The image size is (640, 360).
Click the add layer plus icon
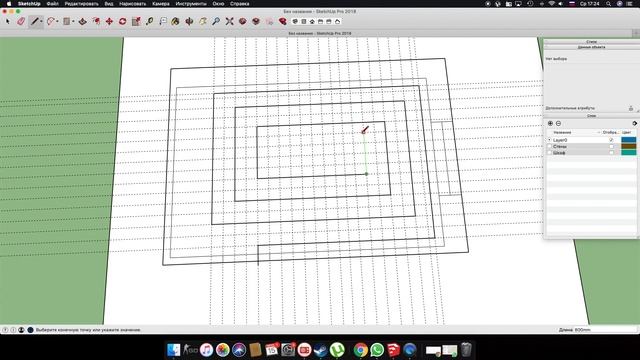(x=550, y=123)
